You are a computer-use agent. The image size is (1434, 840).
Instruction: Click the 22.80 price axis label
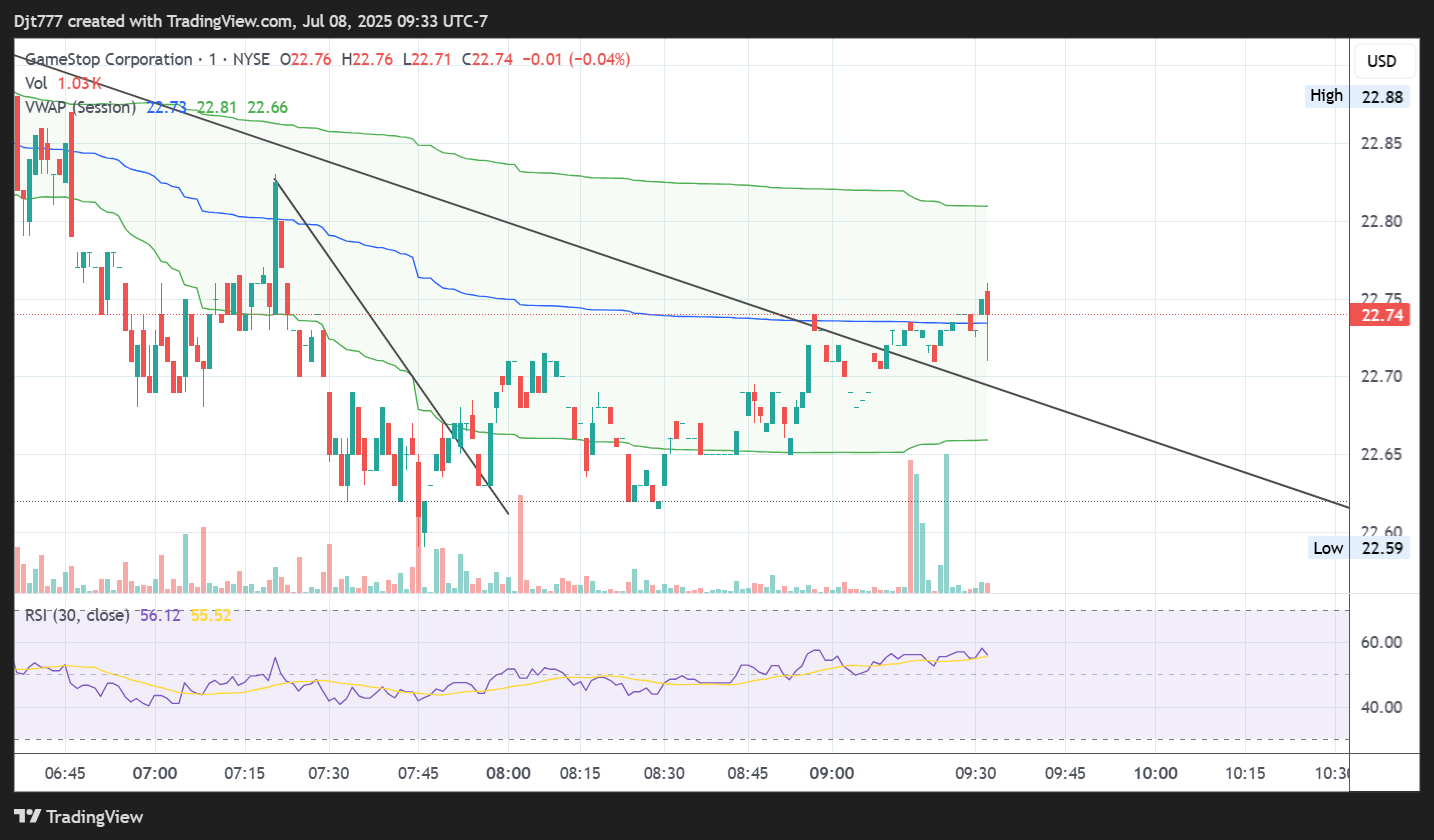(x=1381, y=221)
